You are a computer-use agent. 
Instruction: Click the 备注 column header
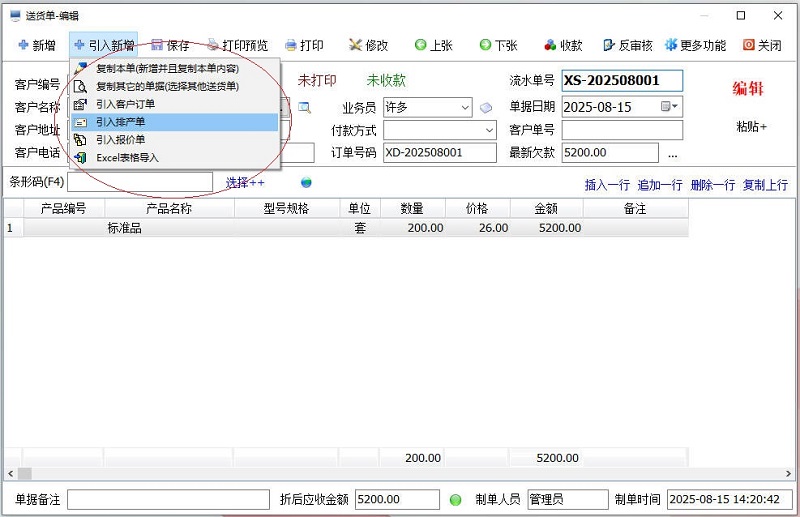[x=635, y=208]
